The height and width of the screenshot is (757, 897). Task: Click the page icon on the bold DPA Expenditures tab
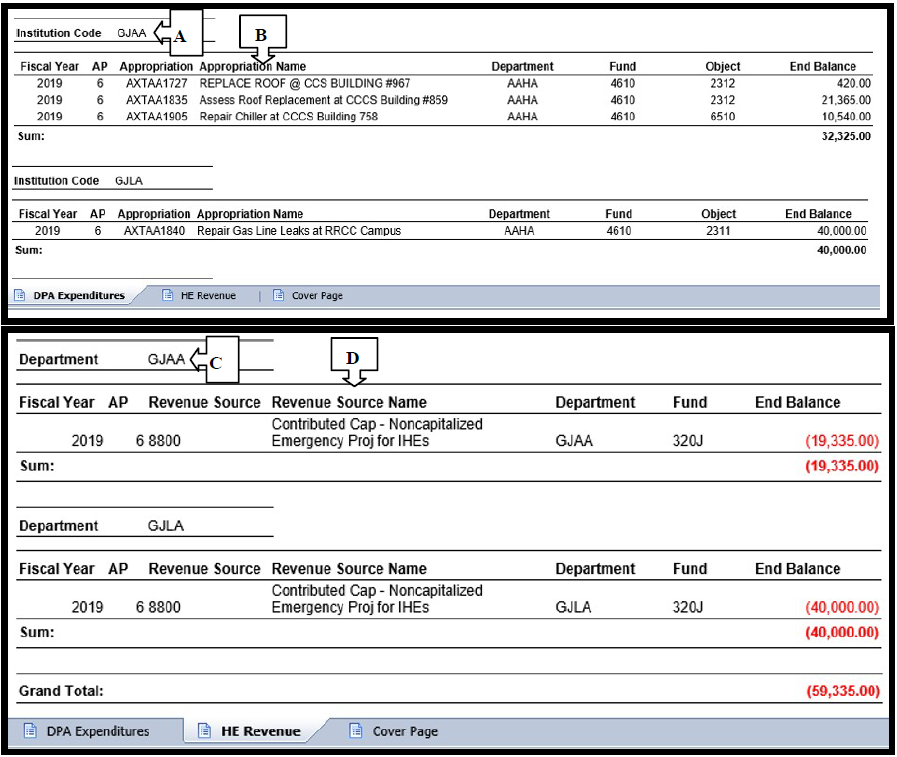coord(20,296)
